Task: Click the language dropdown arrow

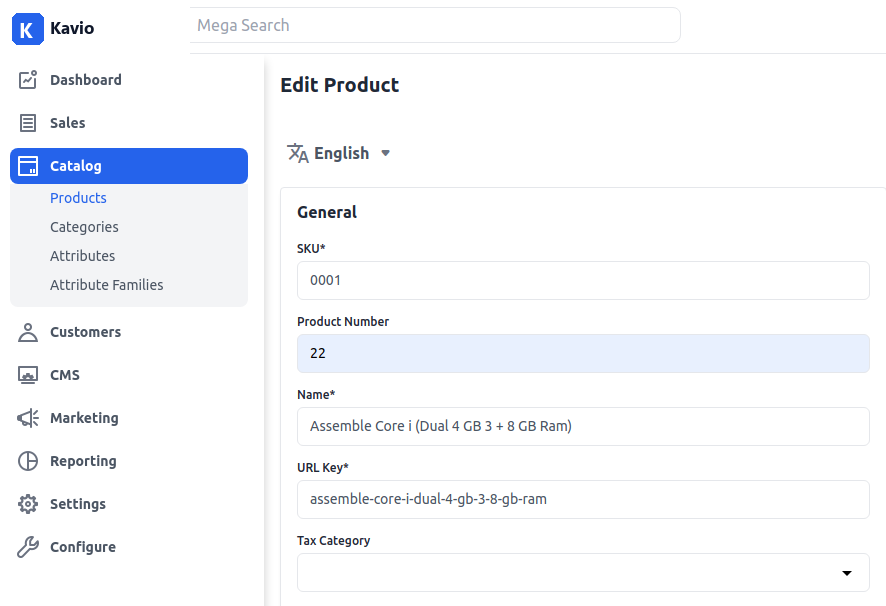Action: coord(385,153)
